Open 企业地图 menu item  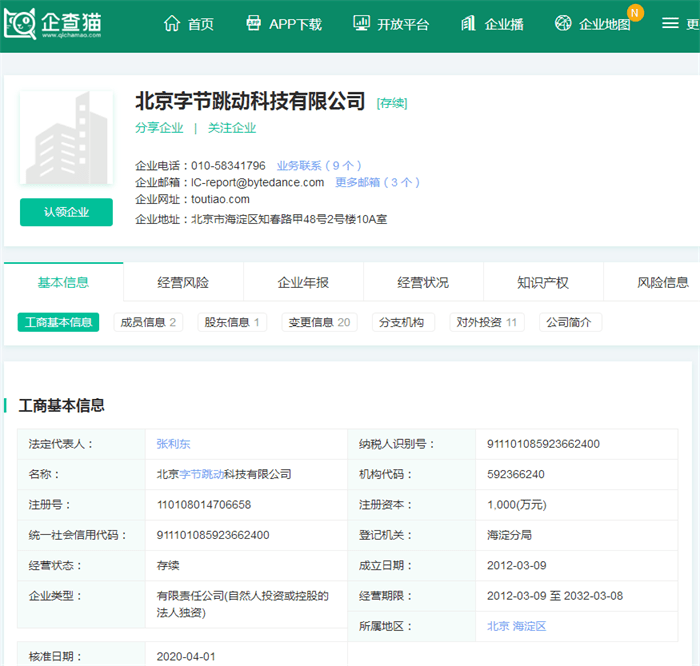pos(604,24)
